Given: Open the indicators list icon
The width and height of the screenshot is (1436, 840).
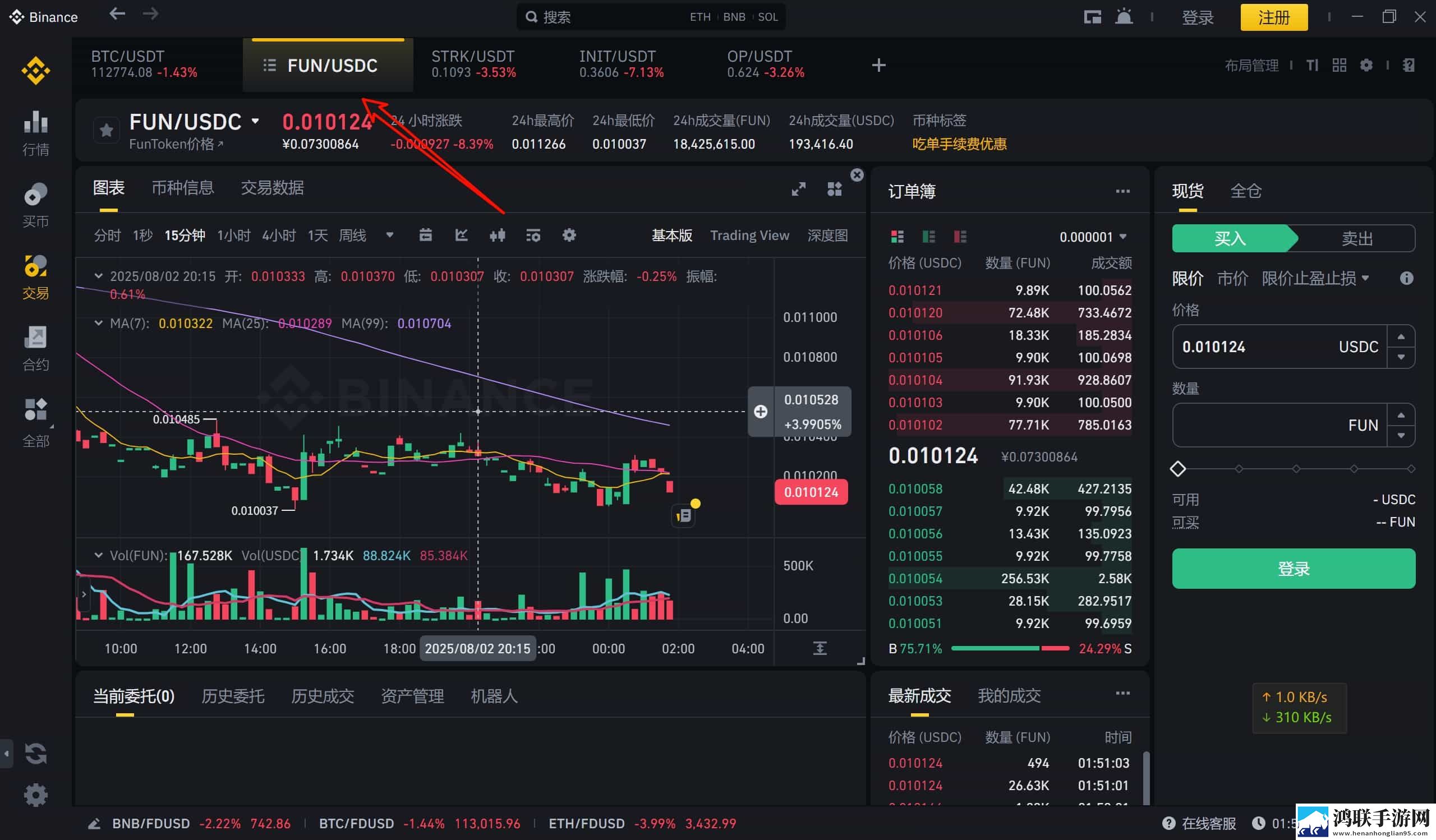Looking at the screenshot, I should (x=533, y=235).
